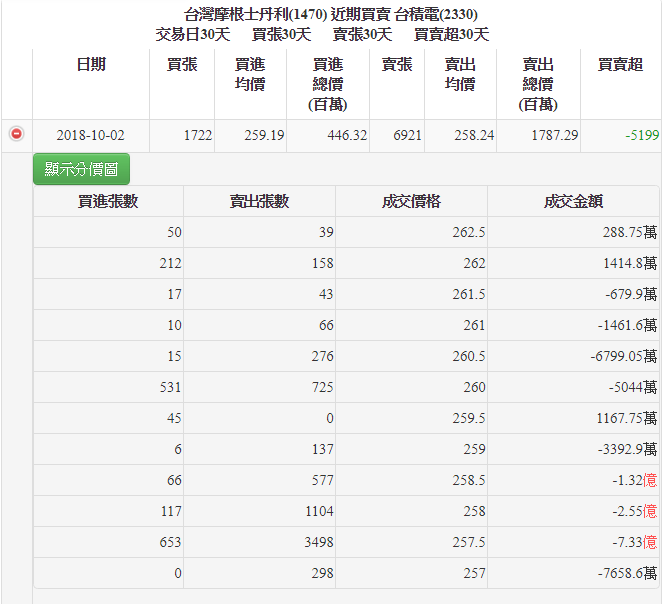Click the 成交價格 sub-table header
The image size is (667, 604).
[x=411, y=201]
